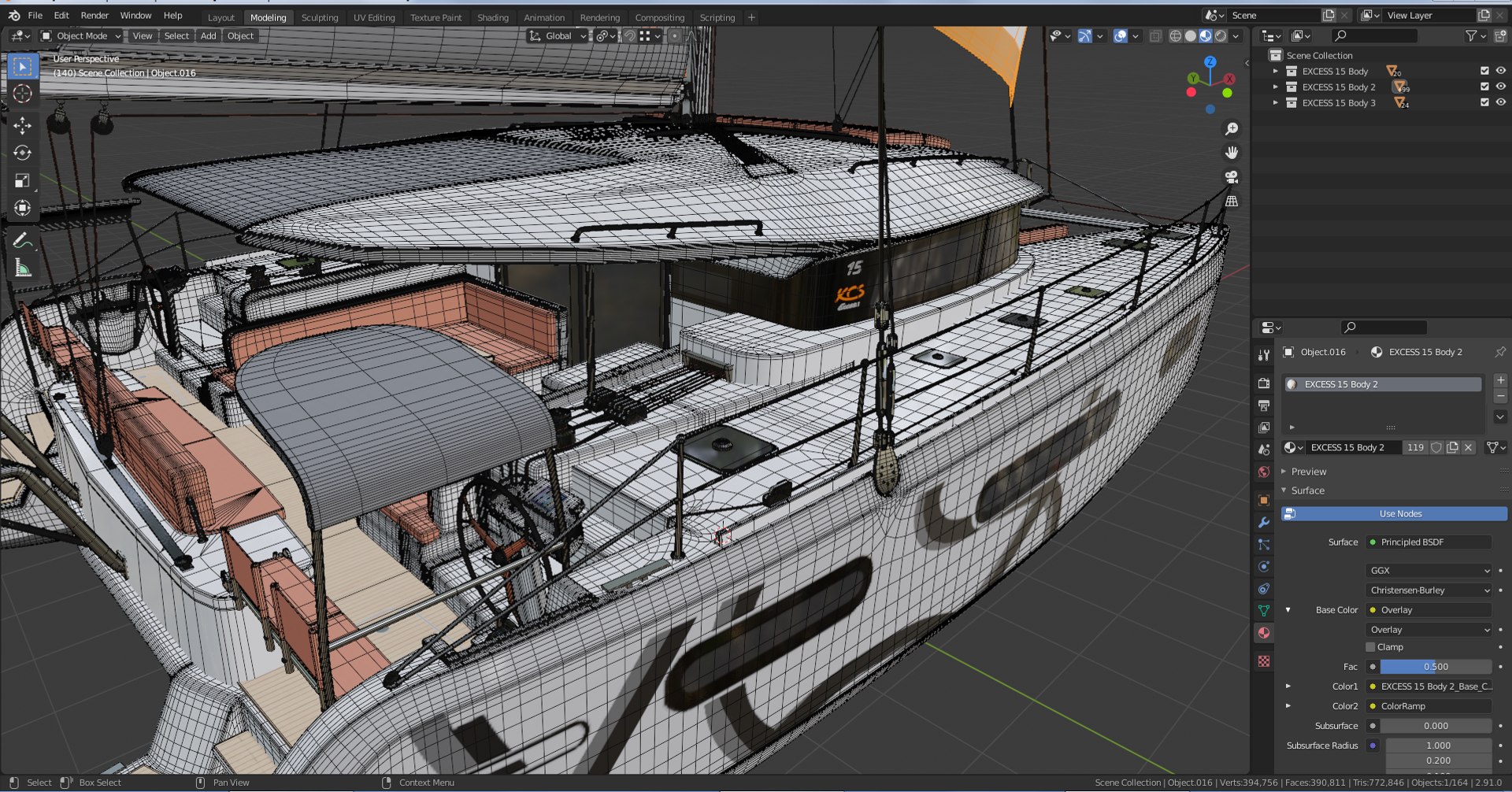Activate the Rotate tool
The width and height of the screenshot is (1512, 792).
(22, 153)
